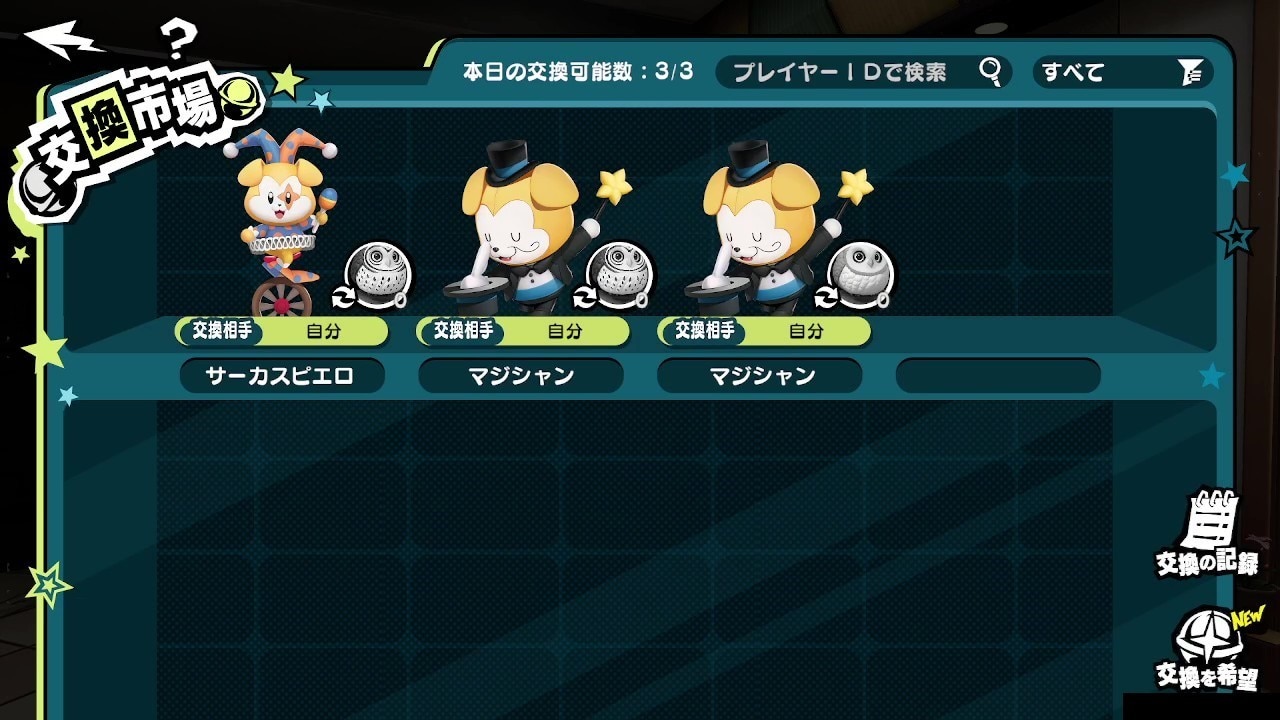Select the first マジシャン figure thumbnail
1280x720 pixels.
coord(520,224)
